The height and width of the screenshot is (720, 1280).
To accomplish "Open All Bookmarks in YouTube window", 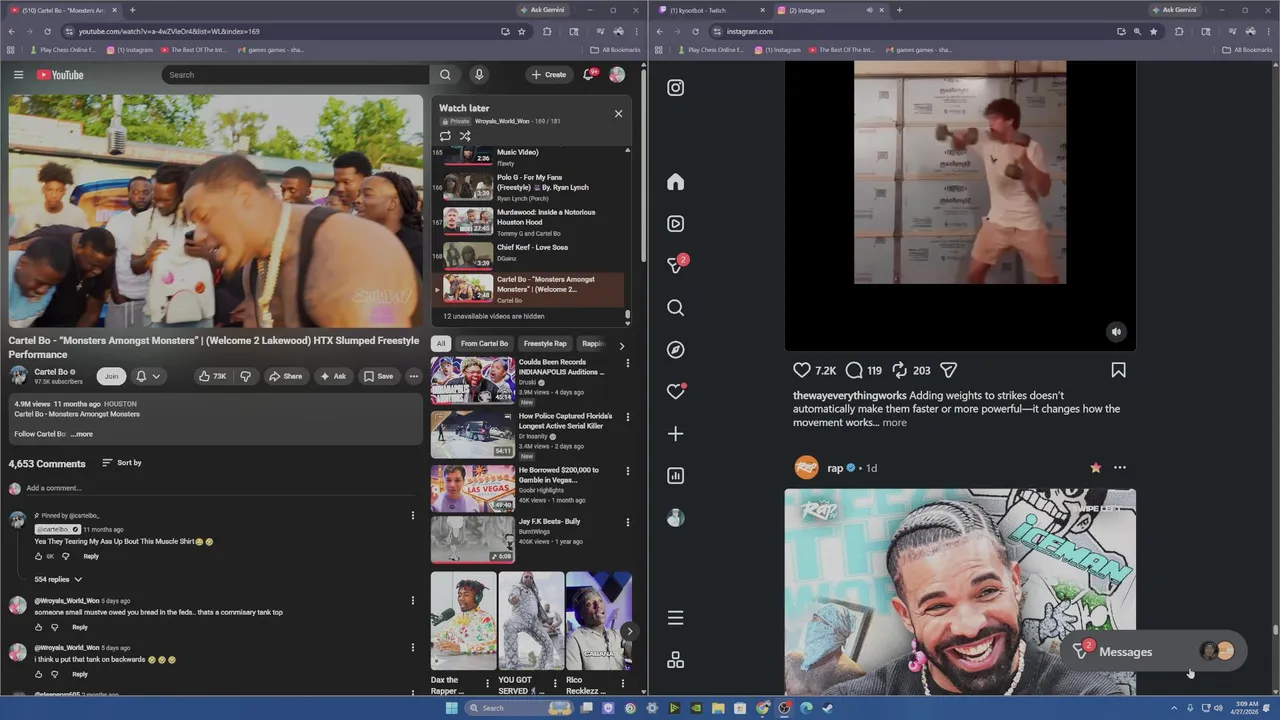I will click(x=615, y=49).
